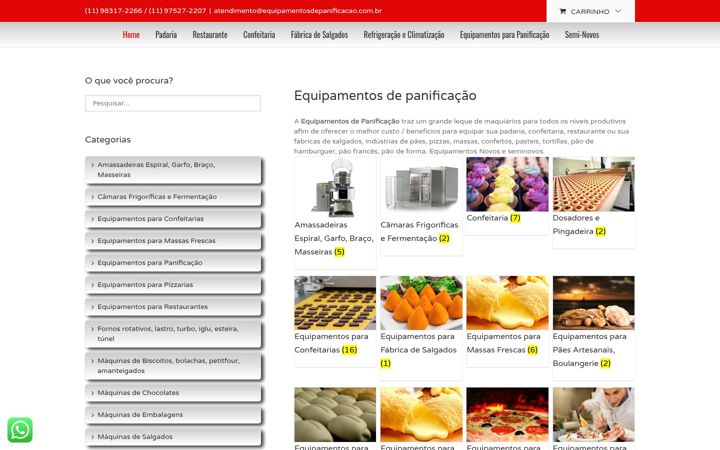Viewport: 720px width, 450px height.
Task: Open Câmaras Frigoríficas e Fermentação sidebar category
Action: tap(173, 197)
